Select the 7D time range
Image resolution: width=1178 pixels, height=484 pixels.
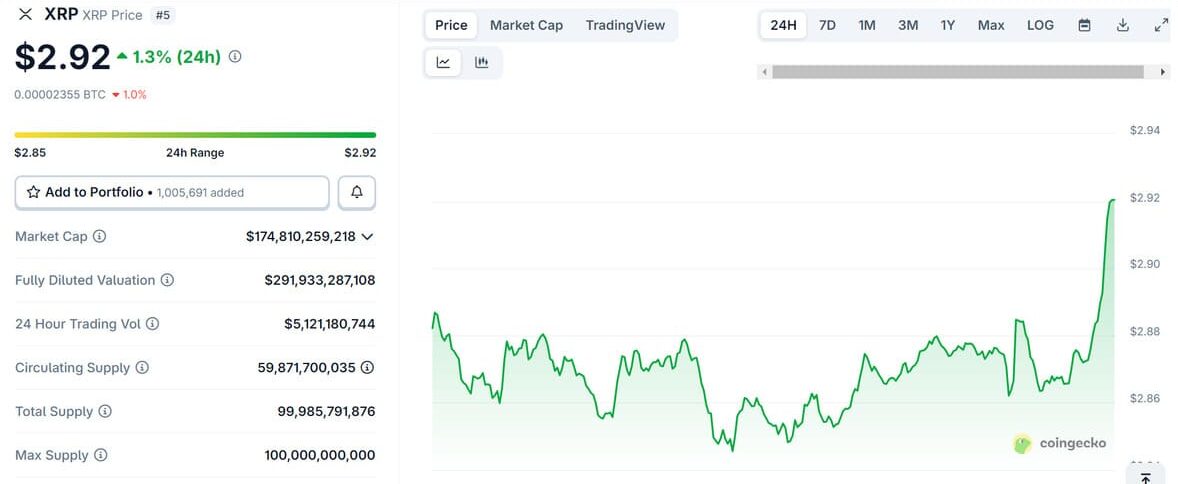click(x=827, y=25)
